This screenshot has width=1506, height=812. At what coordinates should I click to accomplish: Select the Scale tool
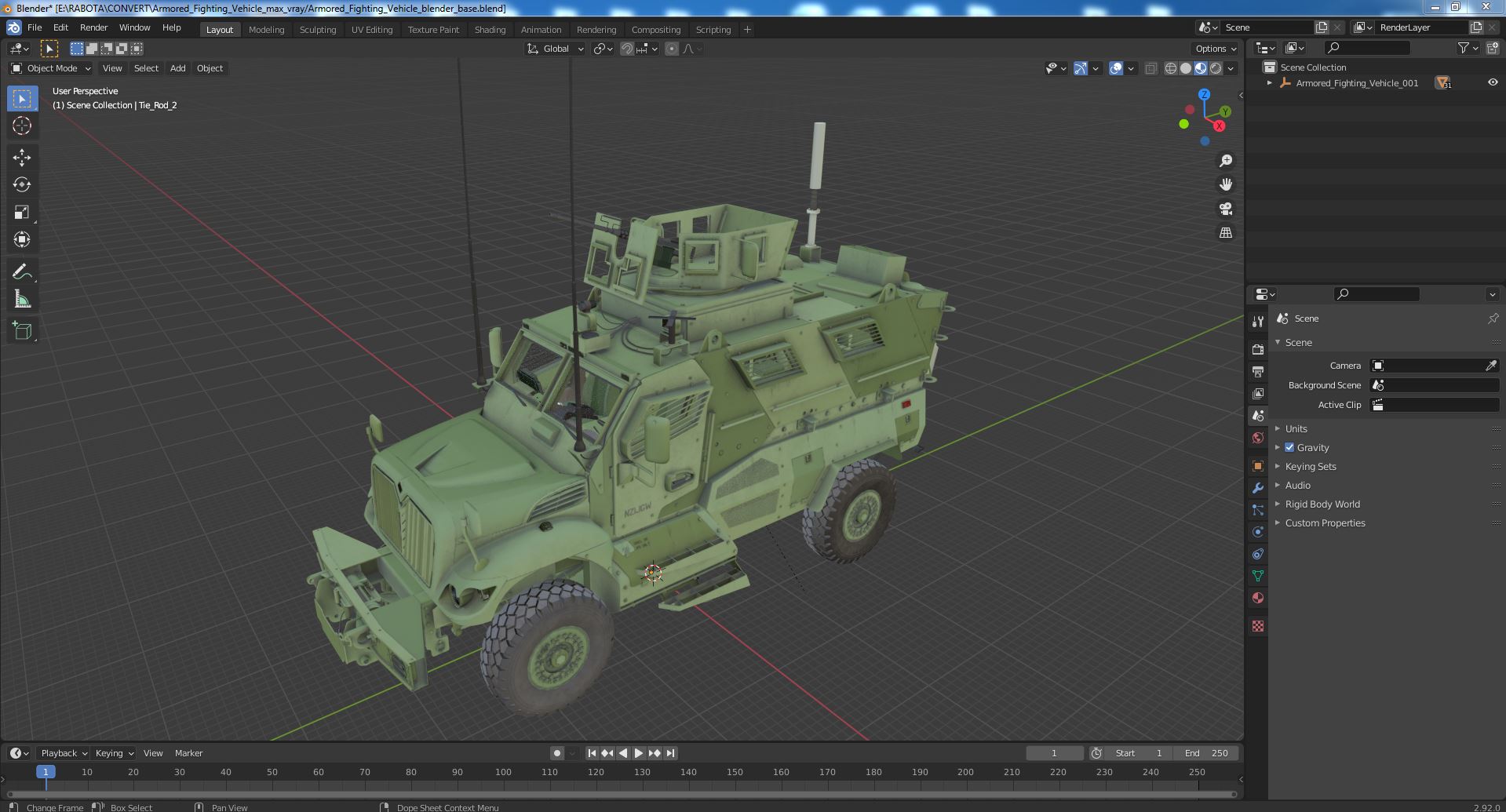tap(22, 212)
